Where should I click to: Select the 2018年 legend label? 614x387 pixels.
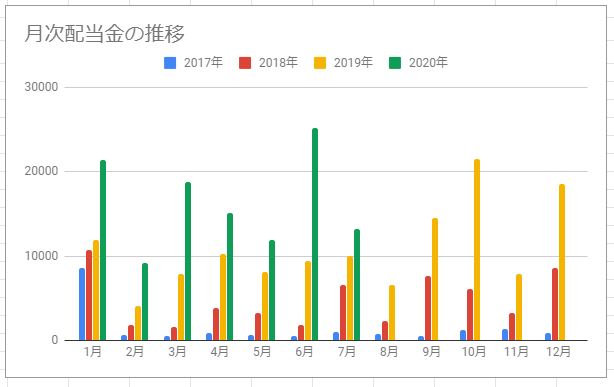pyautogui.click(x=278, y=63)
